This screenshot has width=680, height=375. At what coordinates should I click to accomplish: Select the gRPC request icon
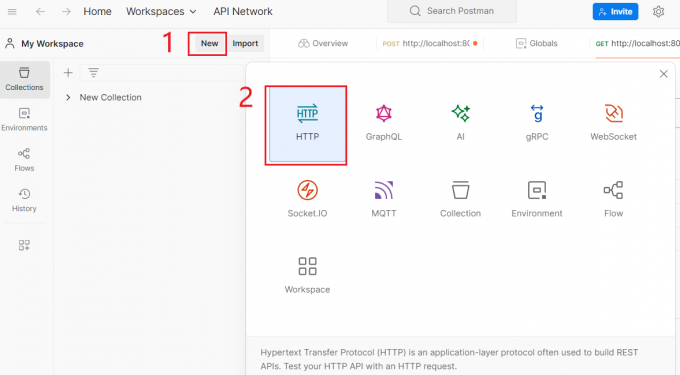(x=537, y=113)
